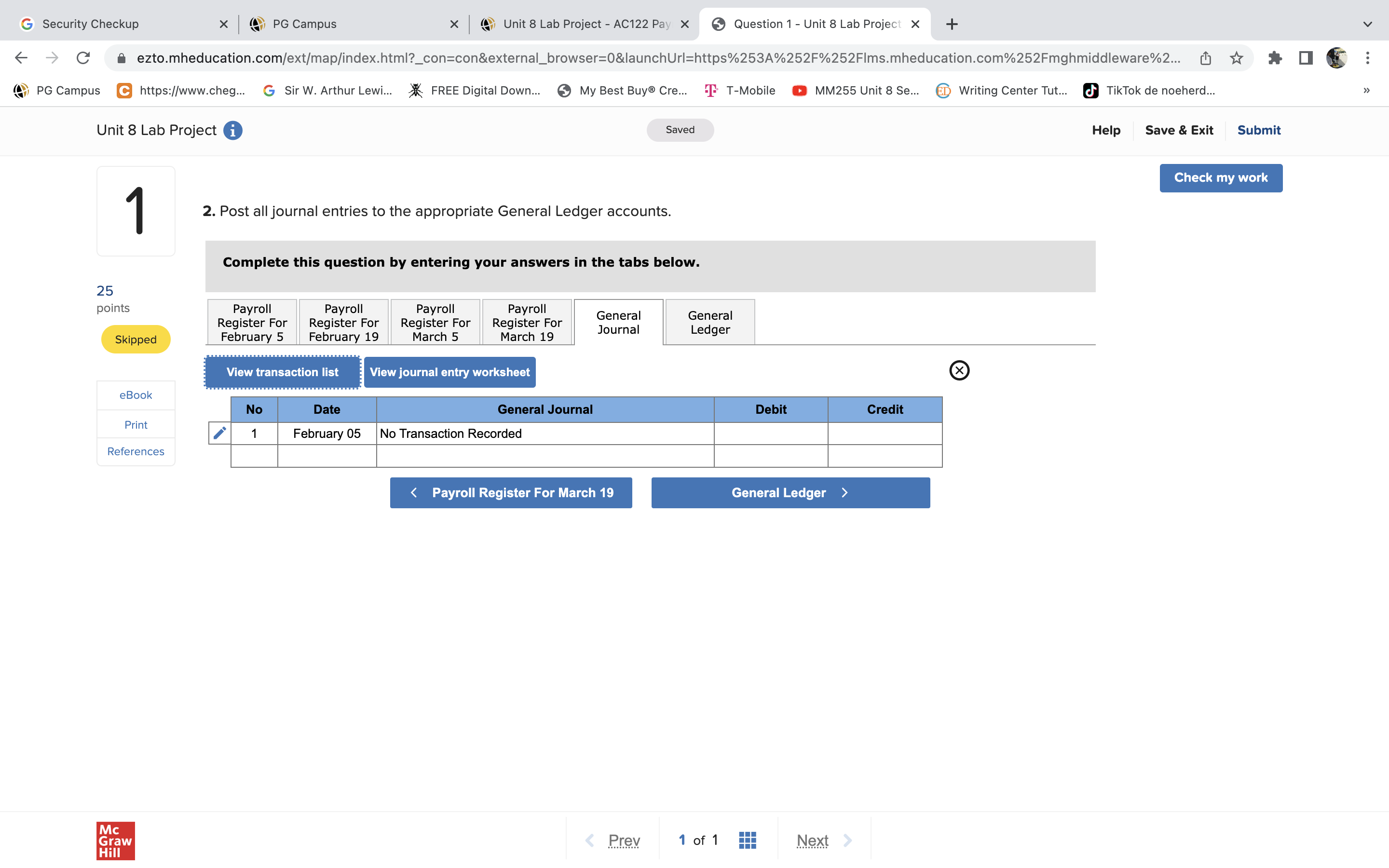
Task: Bookmark this page with the star icon
Action: pyautogui.click(x=1236, y=58)
